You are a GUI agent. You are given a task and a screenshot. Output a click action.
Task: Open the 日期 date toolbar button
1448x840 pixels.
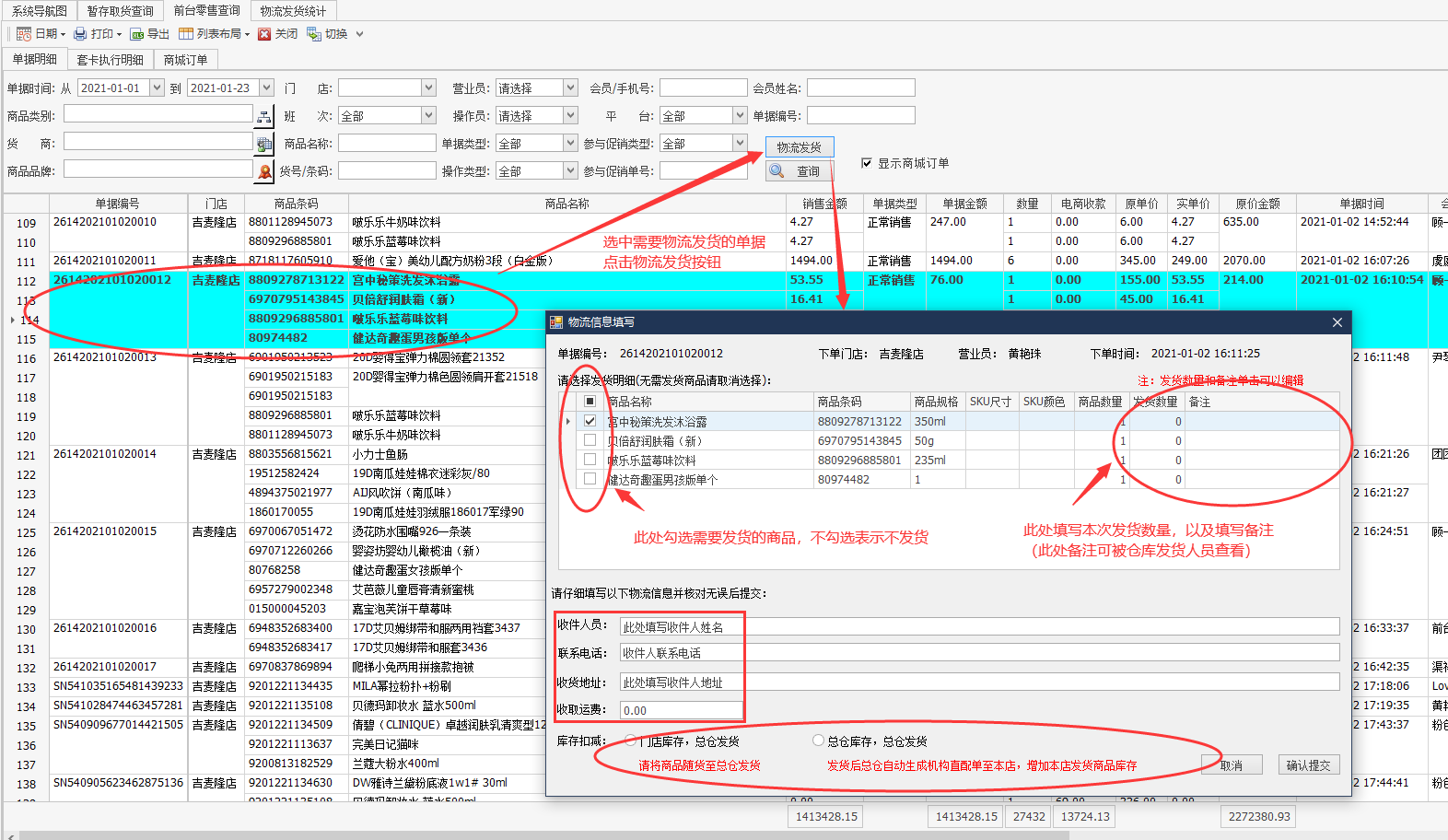(x=41, y=34)
